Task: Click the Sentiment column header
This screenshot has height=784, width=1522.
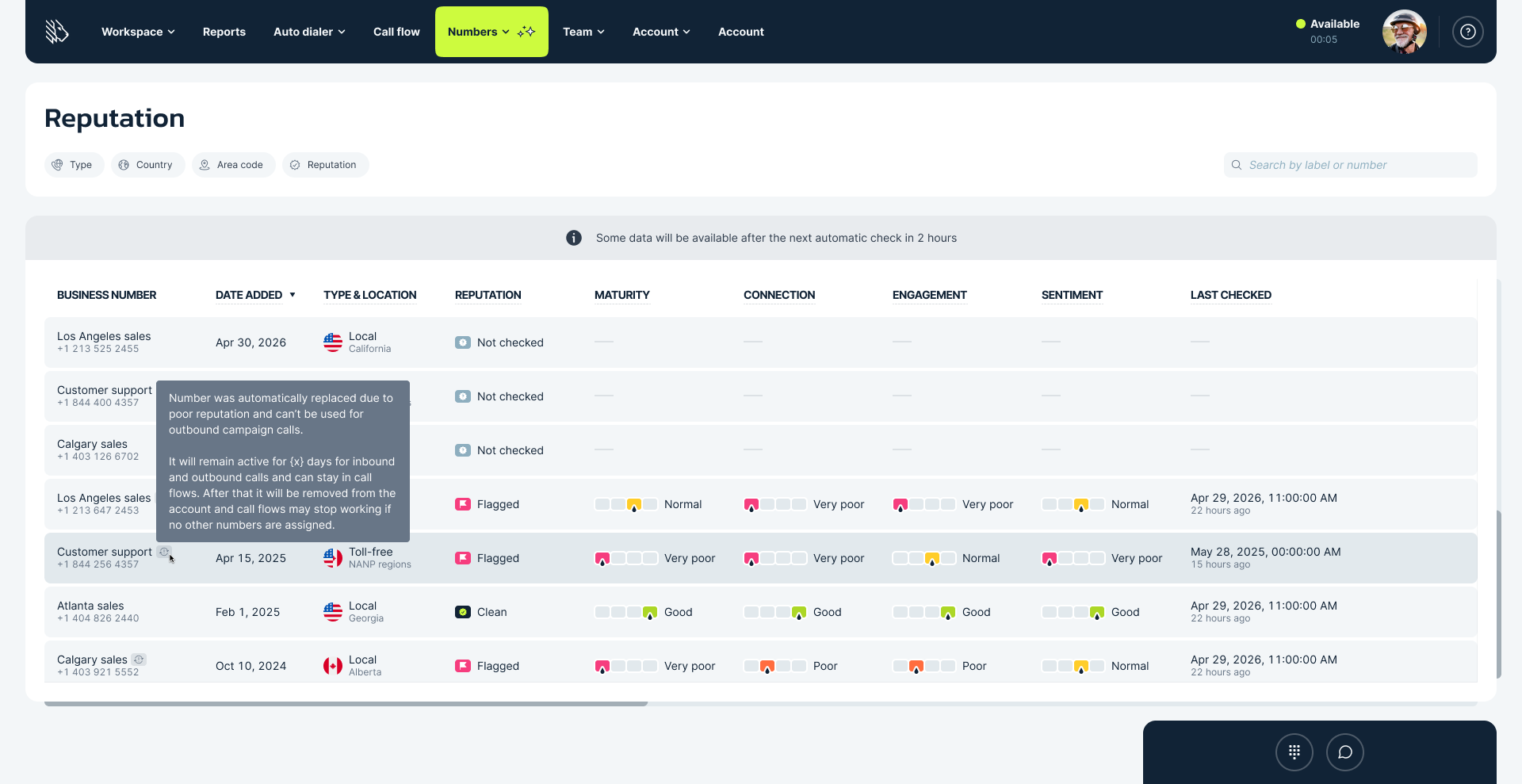Action: point(1072,295)
